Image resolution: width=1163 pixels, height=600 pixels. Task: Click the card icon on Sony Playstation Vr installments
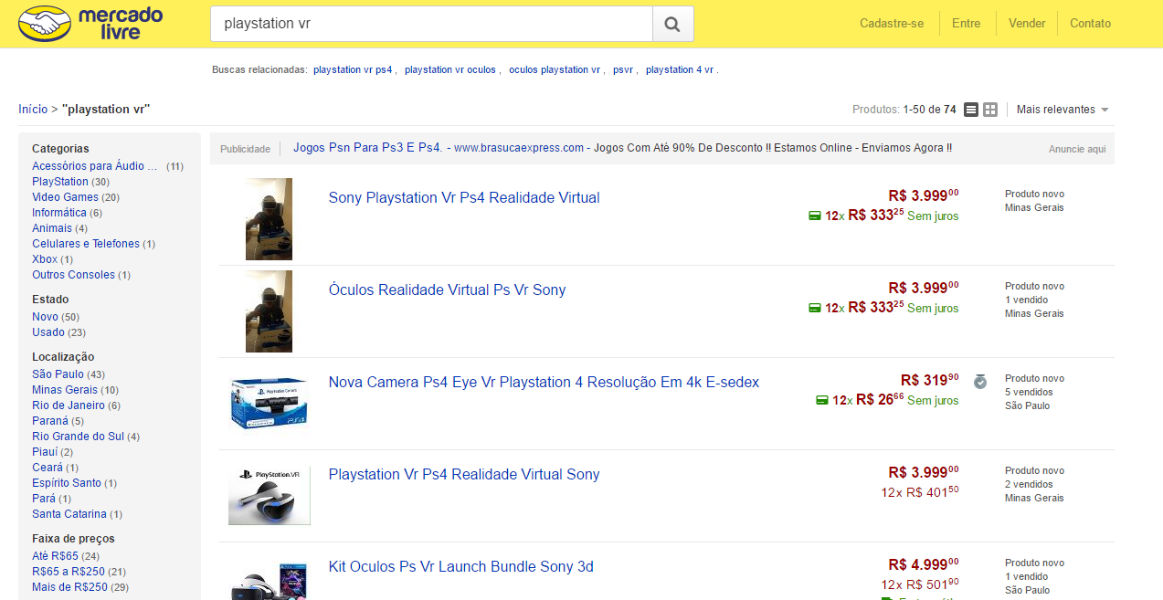tap(814, 216)
